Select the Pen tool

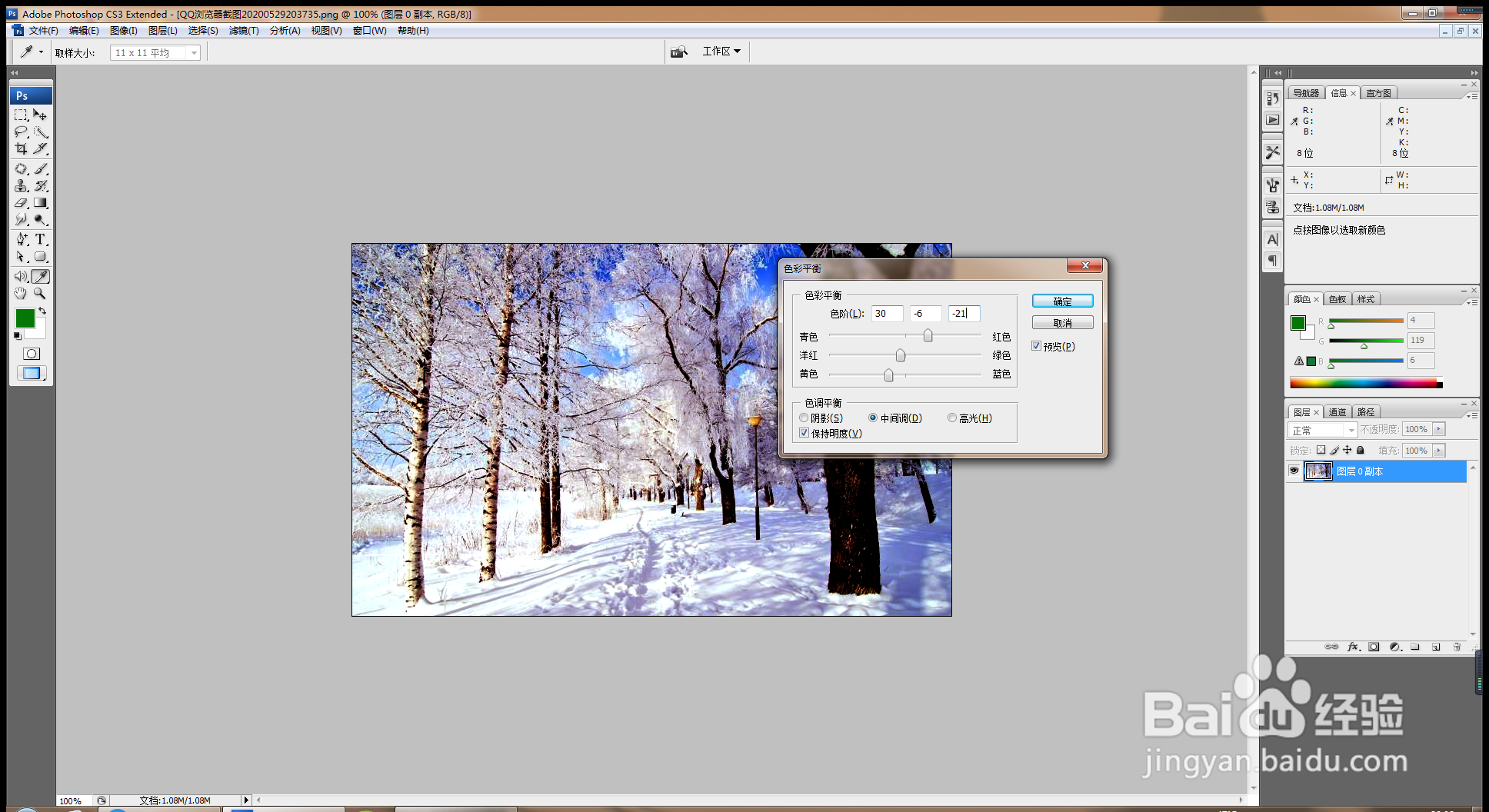(x=22, y=239)
